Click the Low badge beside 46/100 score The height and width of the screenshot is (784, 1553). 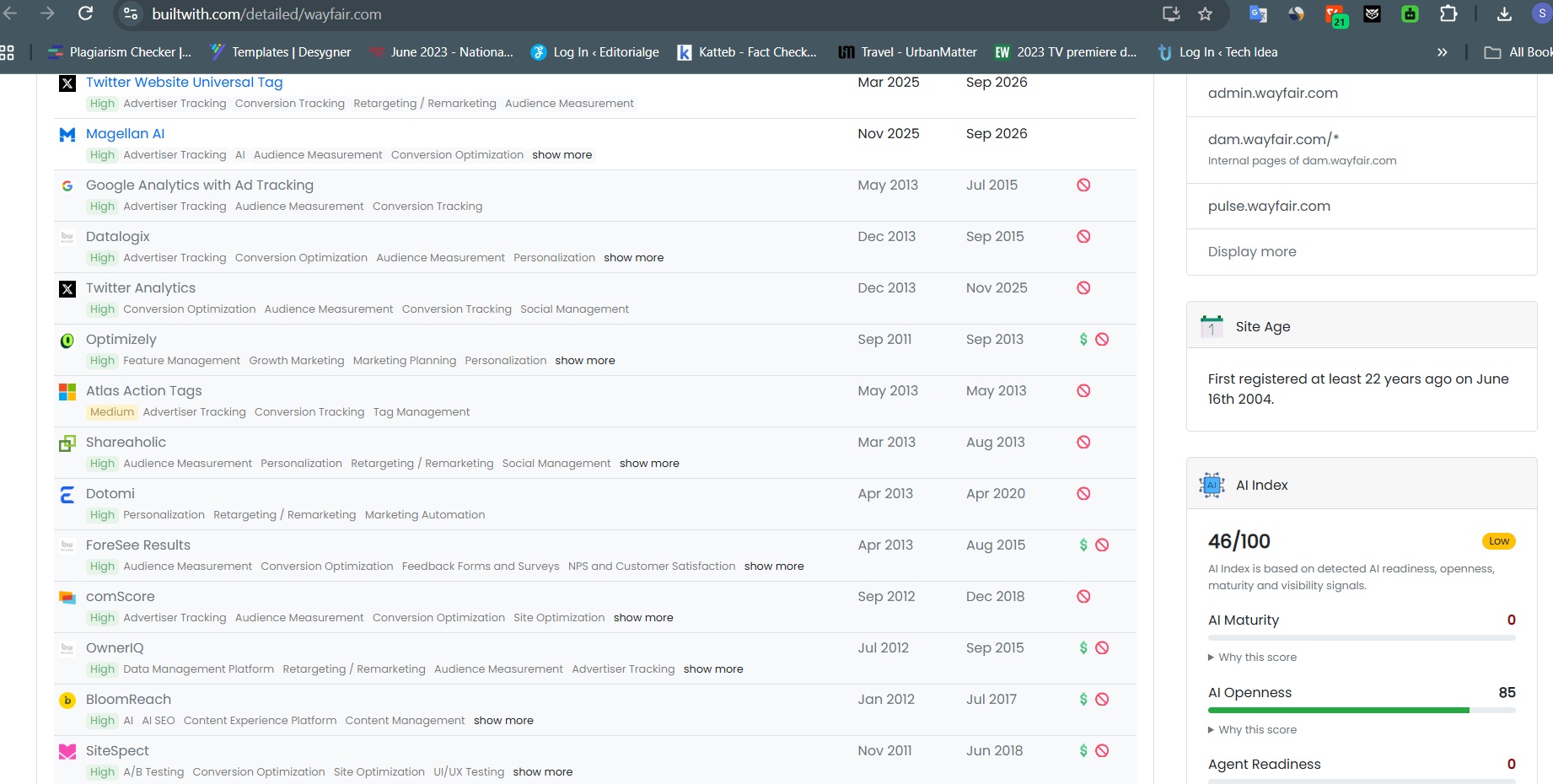[1499, 541]
